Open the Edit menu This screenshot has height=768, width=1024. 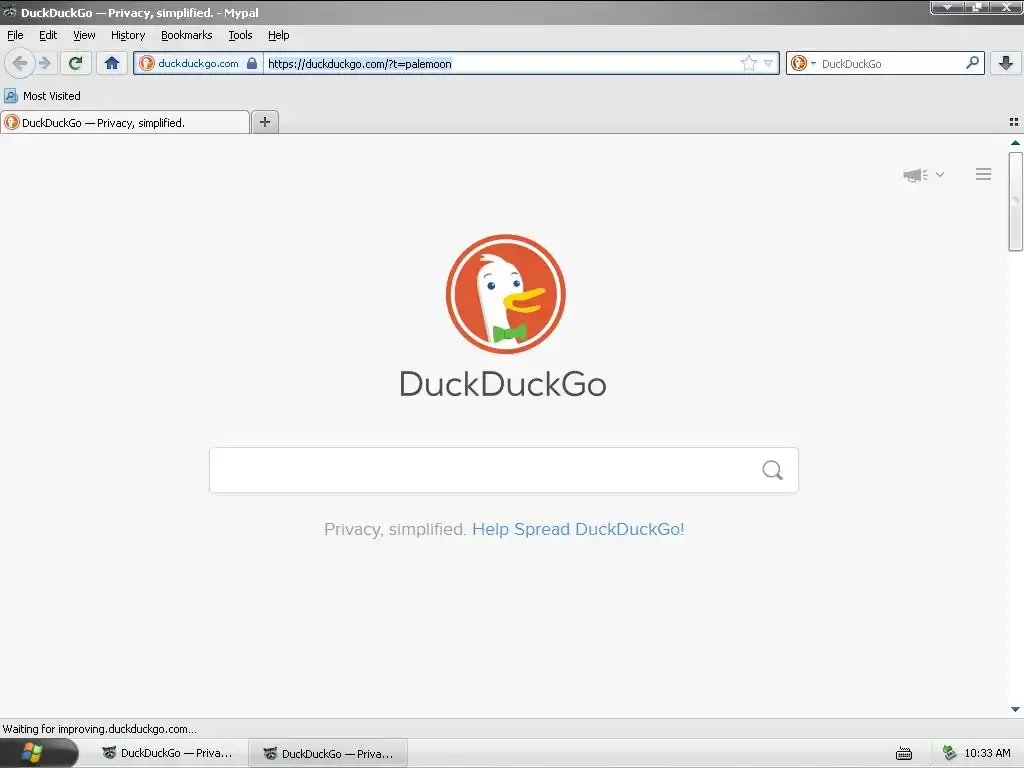(48, 35)
